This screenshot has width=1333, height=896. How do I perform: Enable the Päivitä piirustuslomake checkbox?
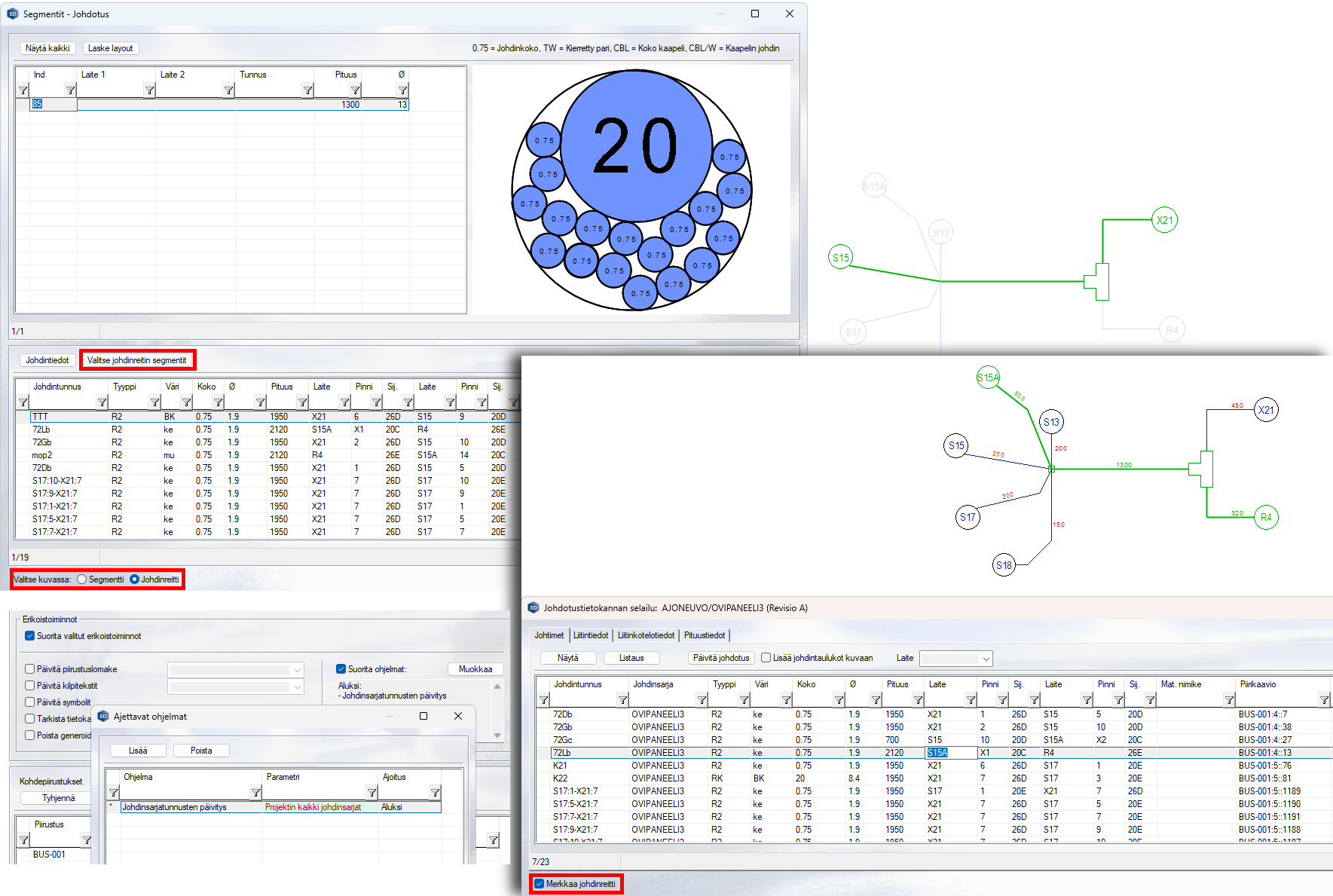[x=30, y=669]
